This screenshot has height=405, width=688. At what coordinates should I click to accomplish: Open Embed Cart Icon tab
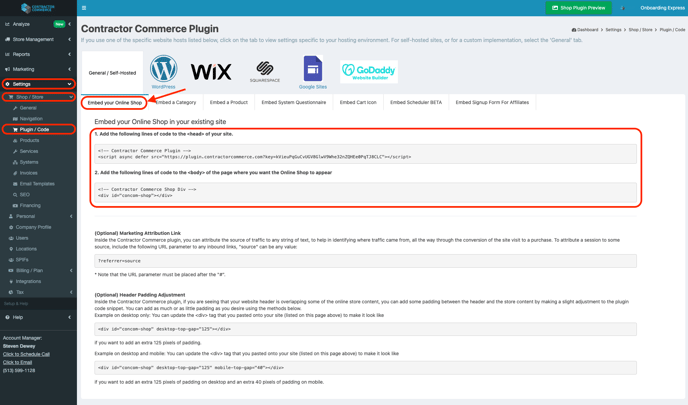coord(358,102)
